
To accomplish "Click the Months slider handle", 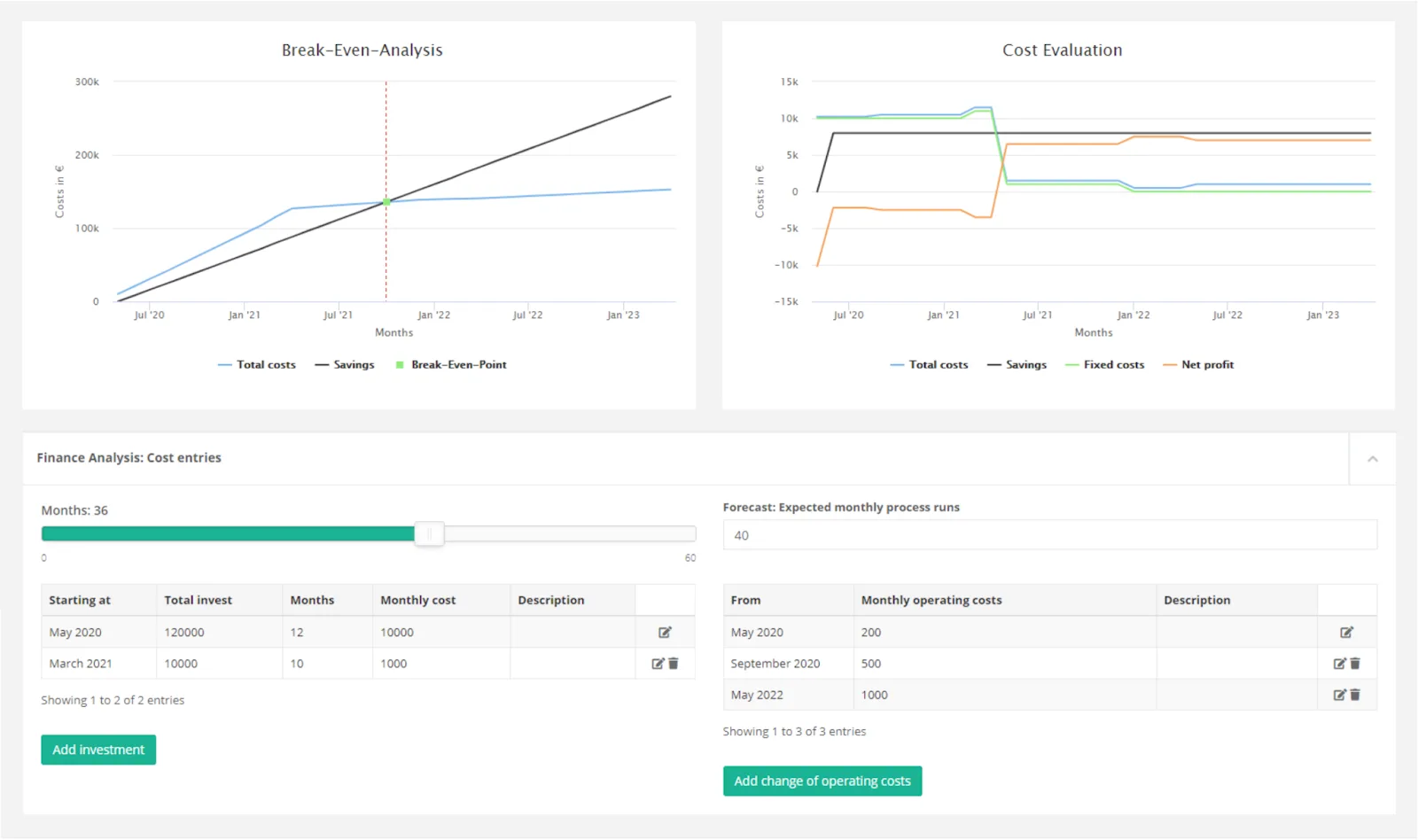I will tap(429, 534).
